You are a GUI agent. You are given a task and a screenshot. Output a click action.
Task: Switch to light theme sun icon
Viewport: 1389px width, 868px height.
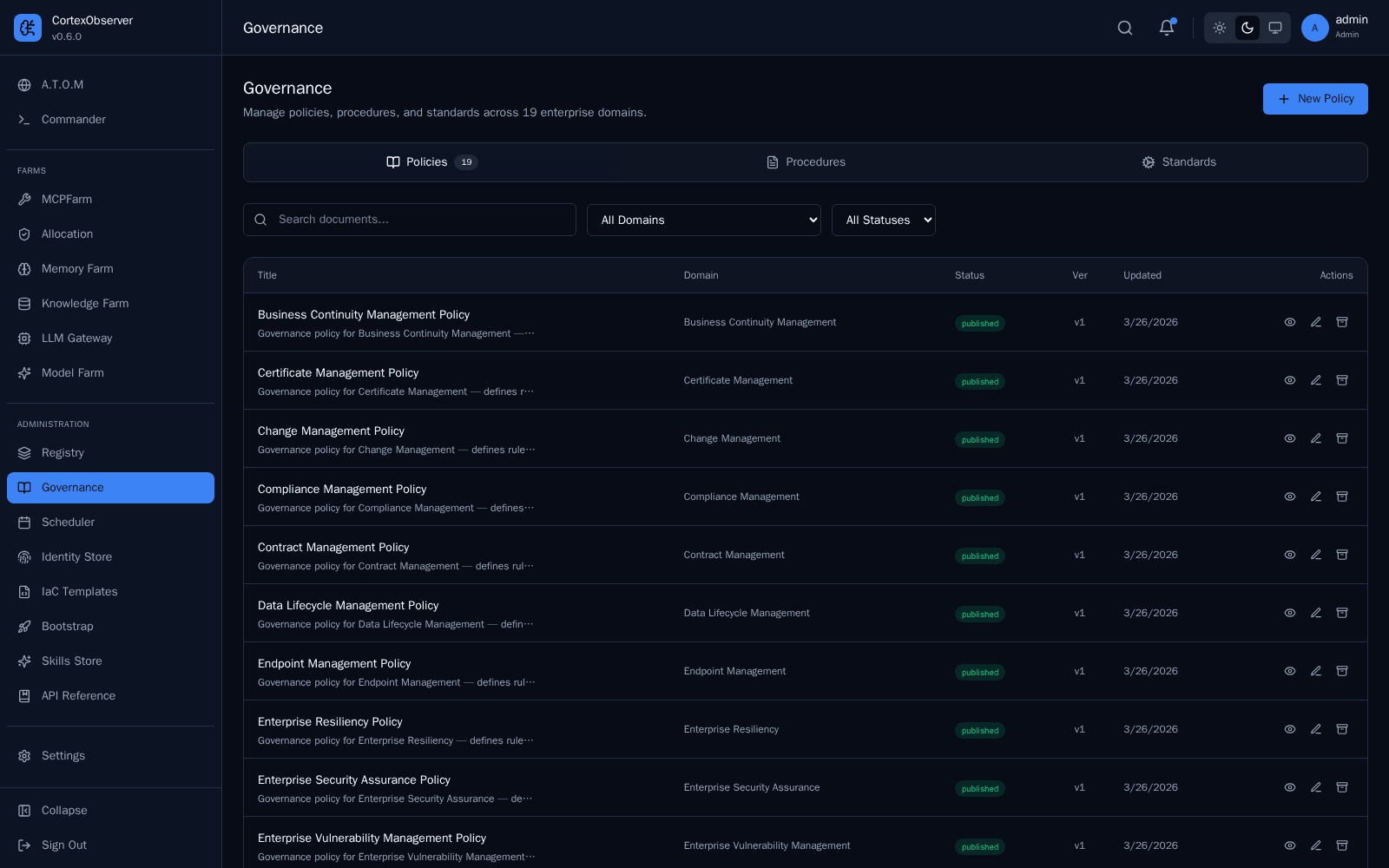point(1220,28)
